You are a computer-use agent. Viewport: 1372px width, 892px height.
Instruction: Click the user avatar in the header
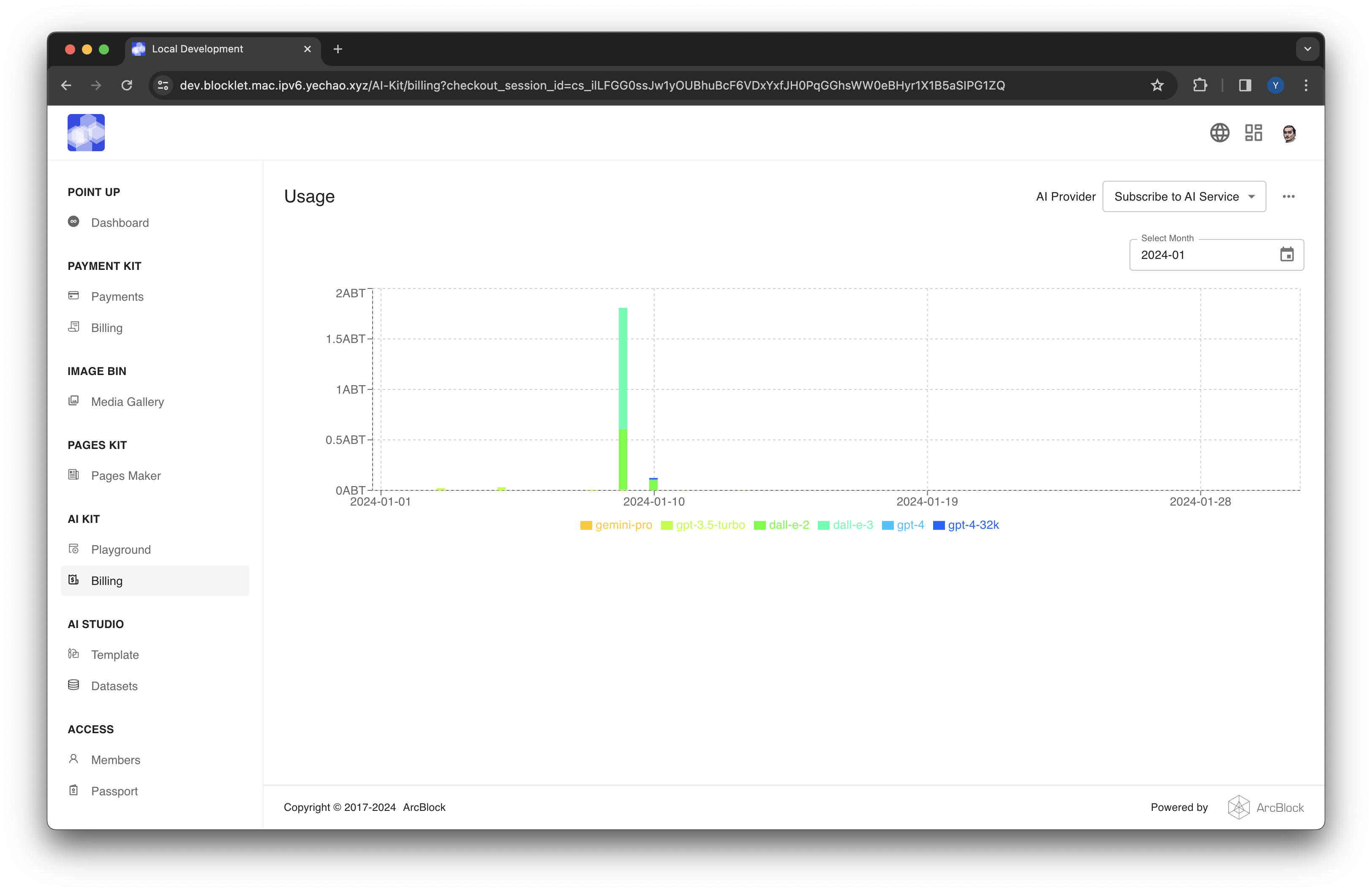click(1289, 133)
